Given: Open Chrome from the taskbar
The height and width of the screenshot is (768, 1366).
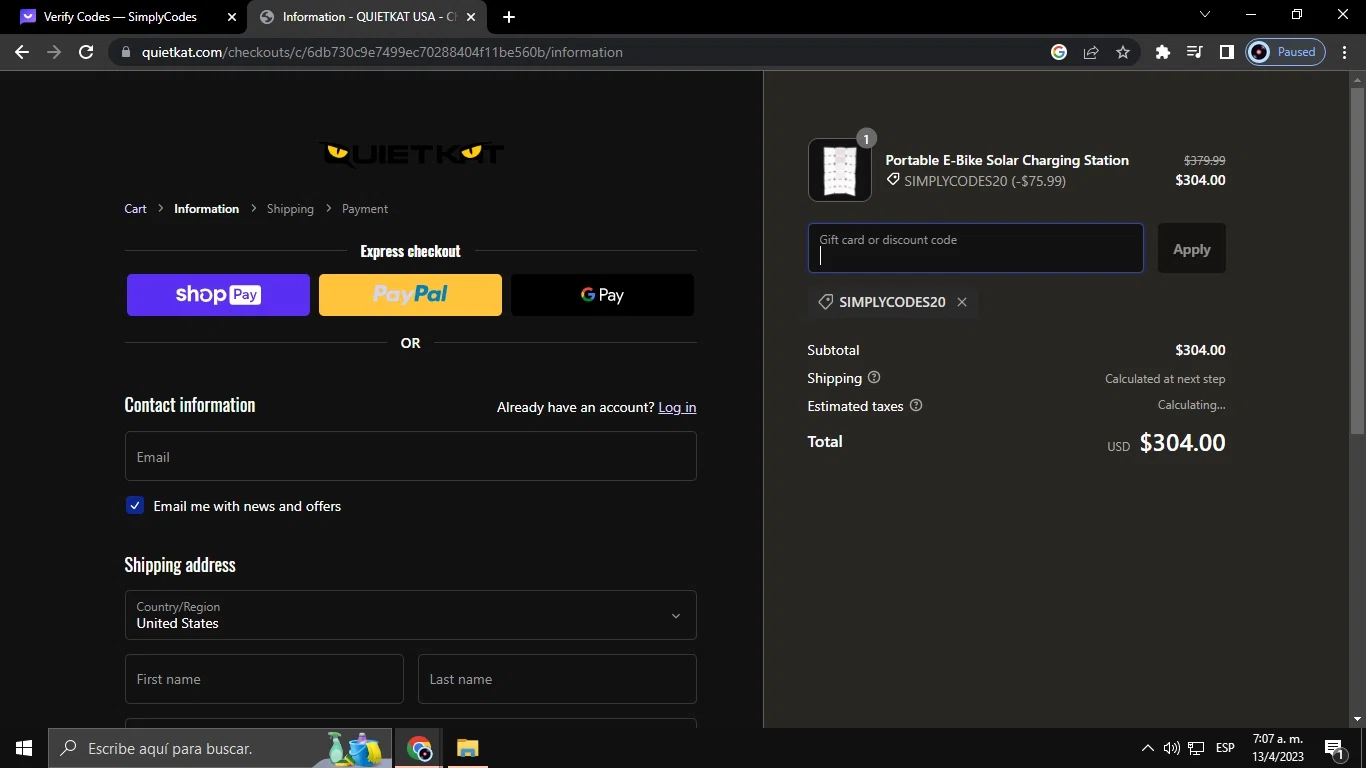Looking at the screenshot, I should click(419, 748).
